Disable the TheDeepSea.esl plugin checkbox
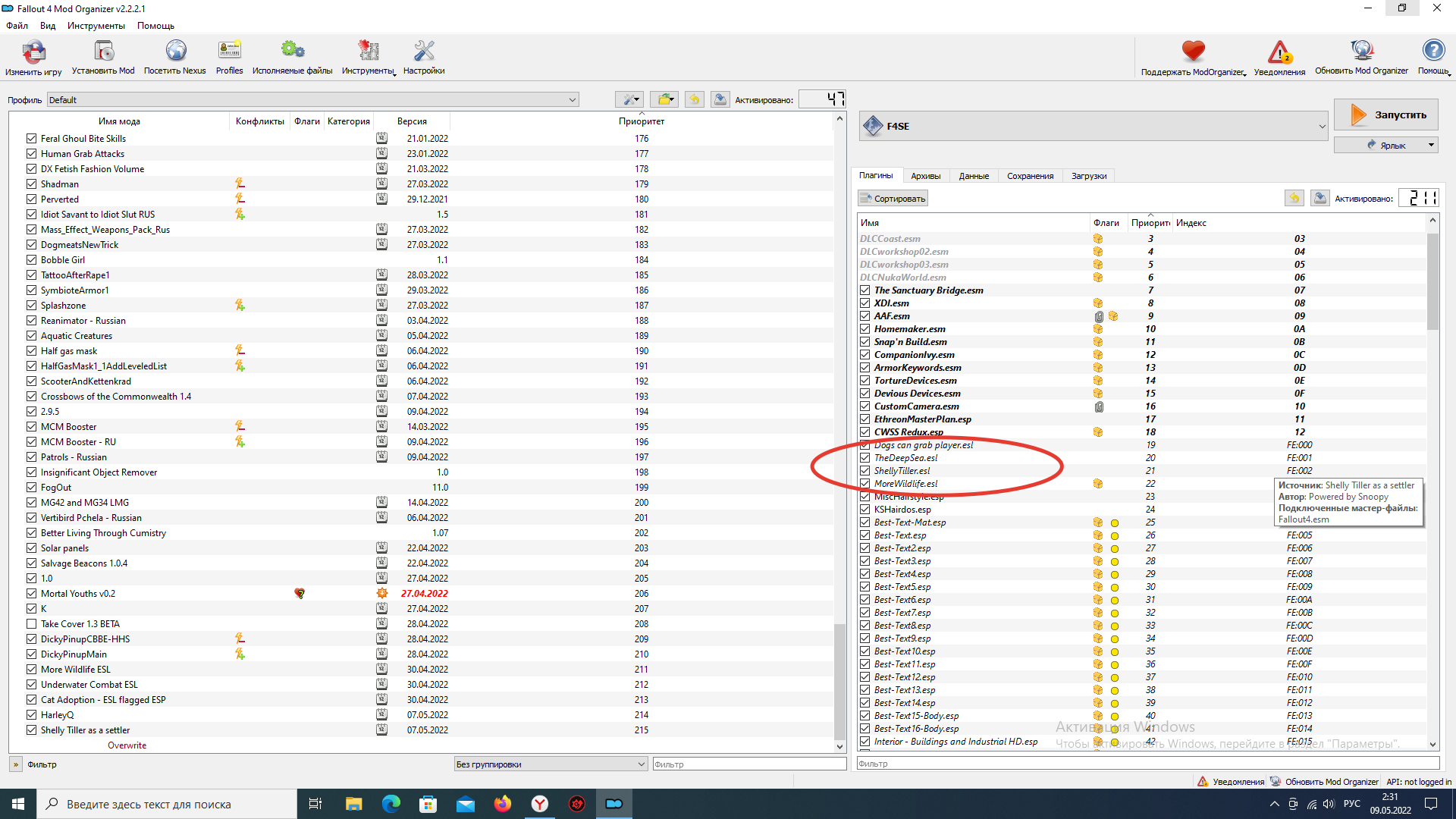The width and height of the screenshot is (1456, 819). click(864, 458)
